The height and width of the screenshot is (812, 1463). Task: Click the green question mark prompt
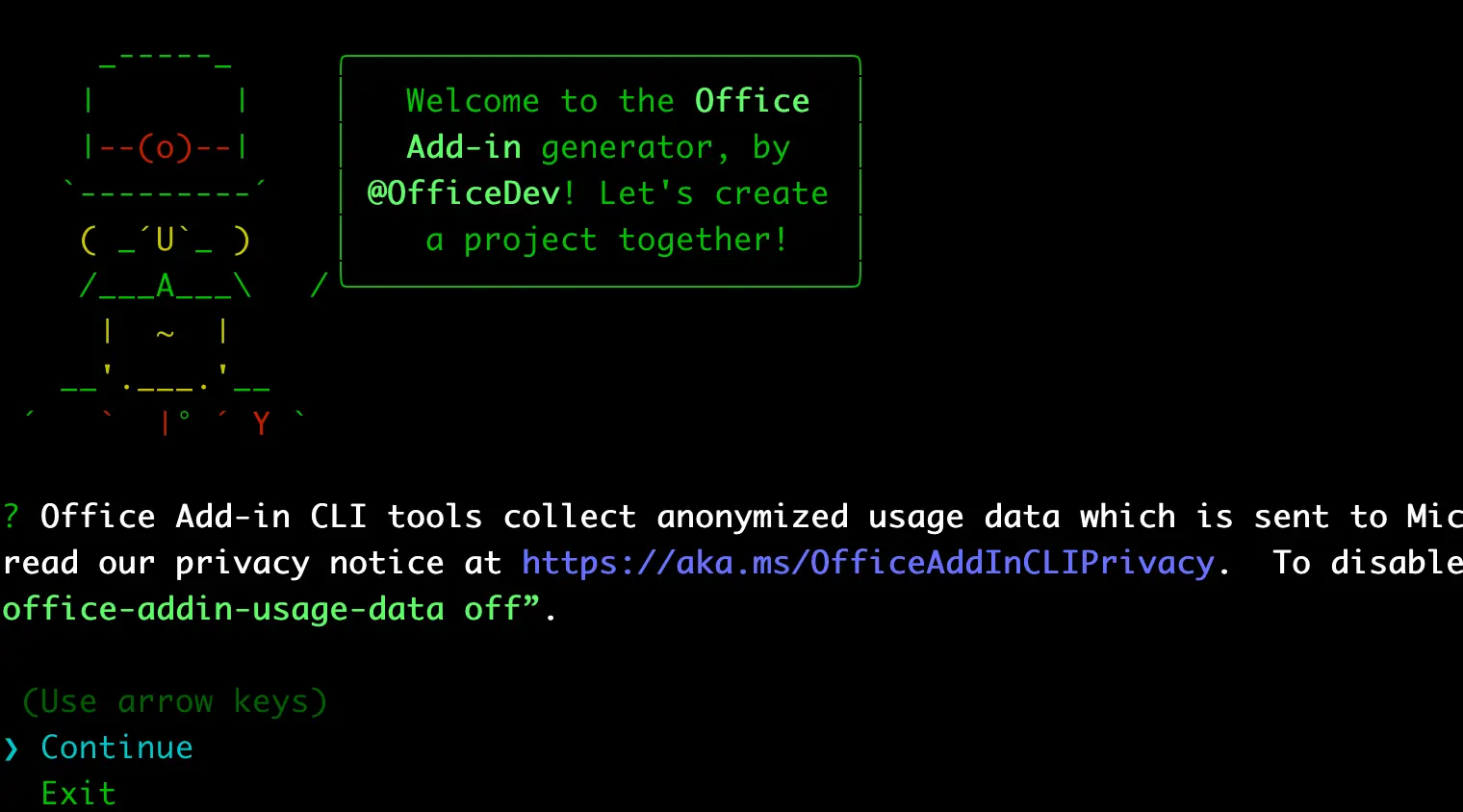pyautogui.click(x=11, y=517)
